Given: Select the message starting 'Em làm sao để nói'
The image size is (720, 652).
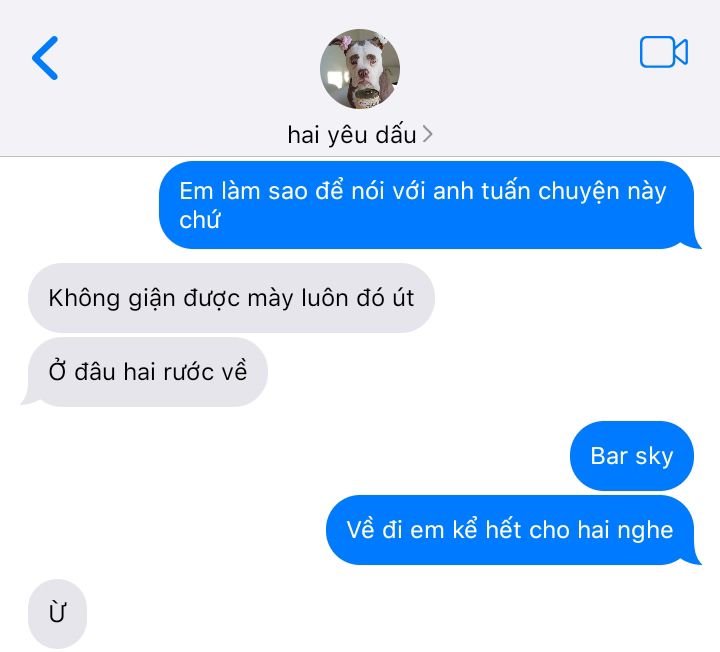Looking at the screenshot, I should click(x=427, y=205).
